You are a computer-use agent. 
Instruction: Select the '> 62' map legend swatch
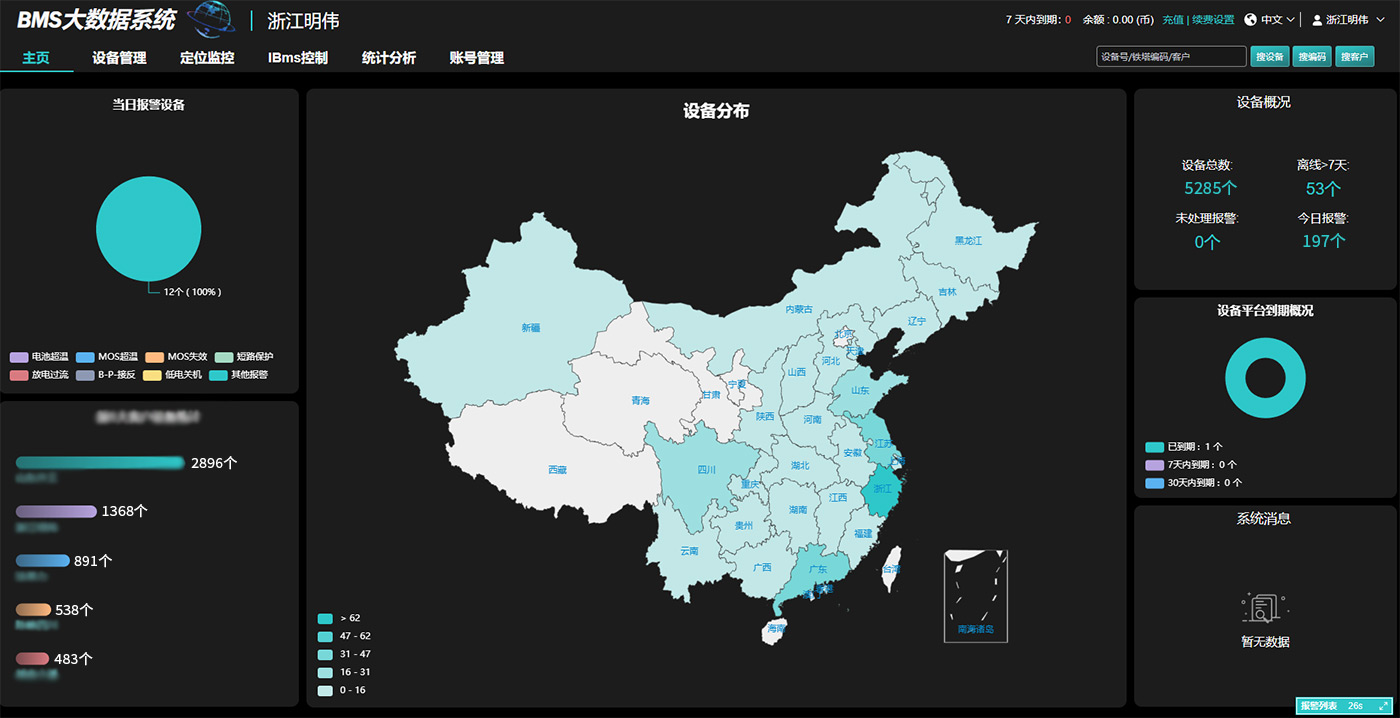(325, 618)
